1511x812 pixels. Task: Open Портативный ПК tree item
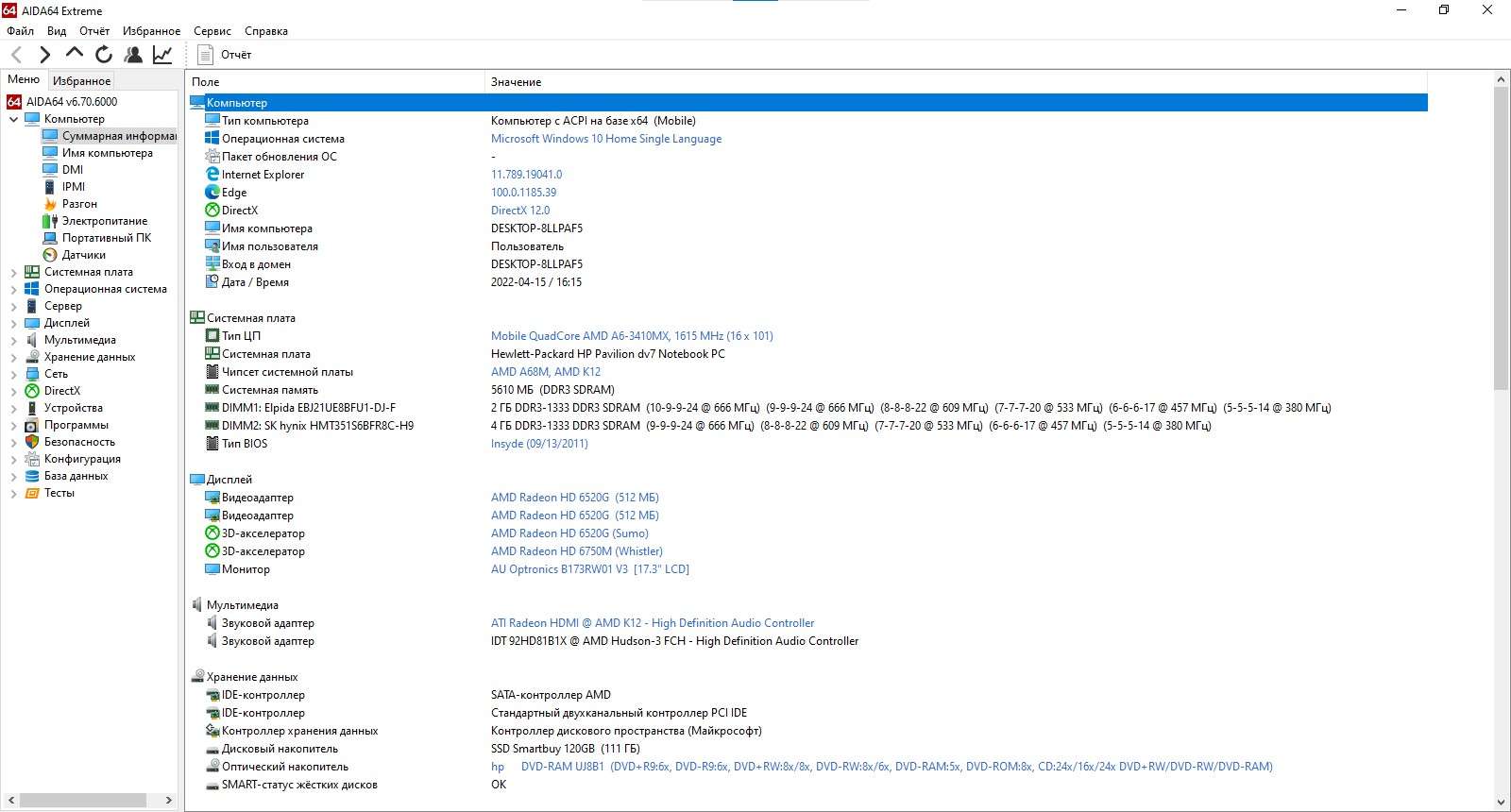click(x=107, y=238)
